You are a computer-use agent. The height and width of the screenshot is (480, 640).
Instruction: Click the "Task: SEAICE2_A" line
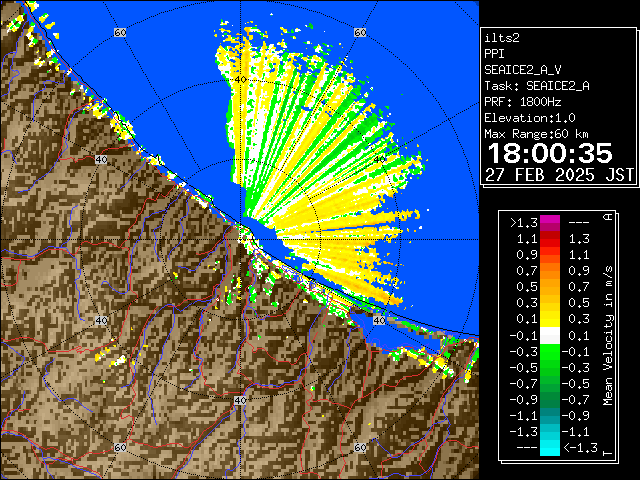pos(537,86)
